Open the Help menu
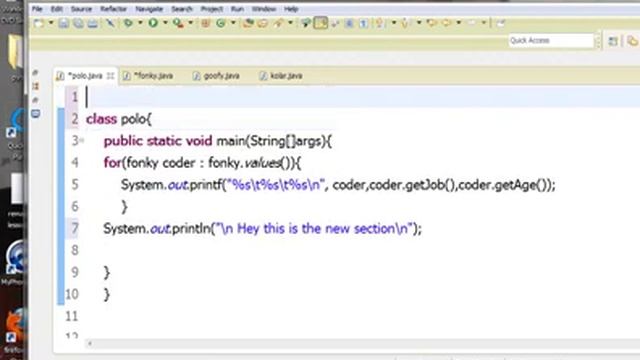The width and height of the screenshot is (640, 360). point(291,9)
